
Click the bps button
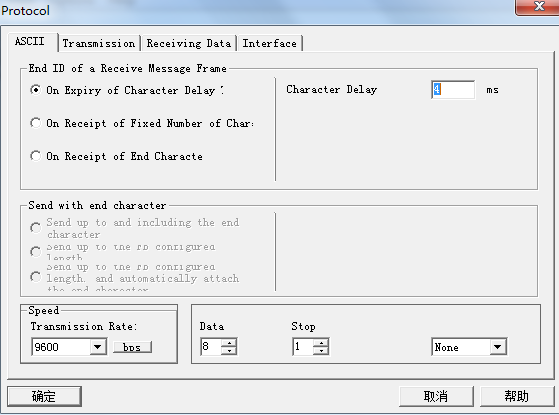click(132, 347)
